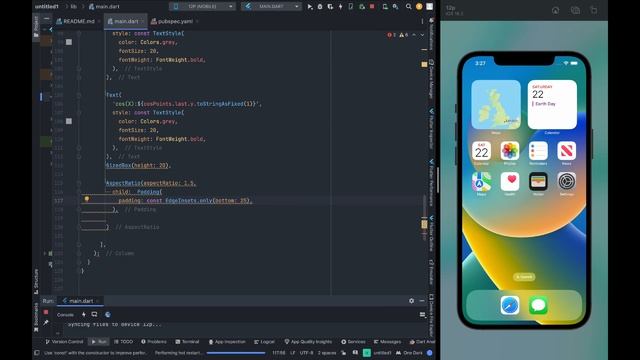
Task: Open Messages app in iPhone dock
Action: pos(538,305)
